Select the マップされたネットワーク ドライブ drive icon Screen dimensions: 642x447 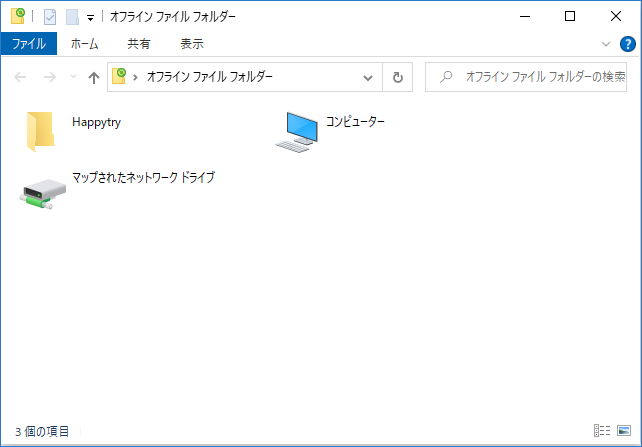click(x=43, y=194)
